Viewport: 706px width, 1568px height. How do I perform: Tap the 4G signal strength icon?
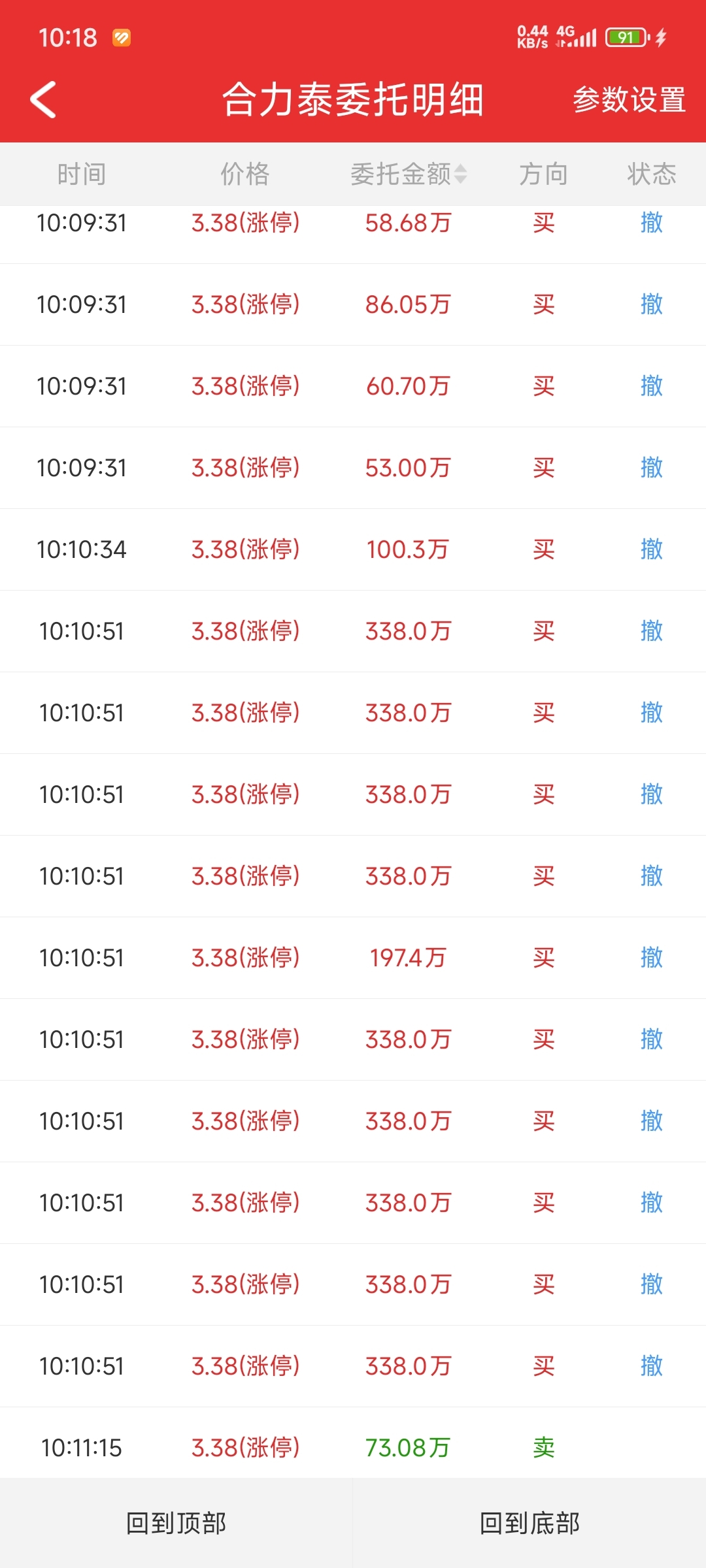(x=576, y=37)
